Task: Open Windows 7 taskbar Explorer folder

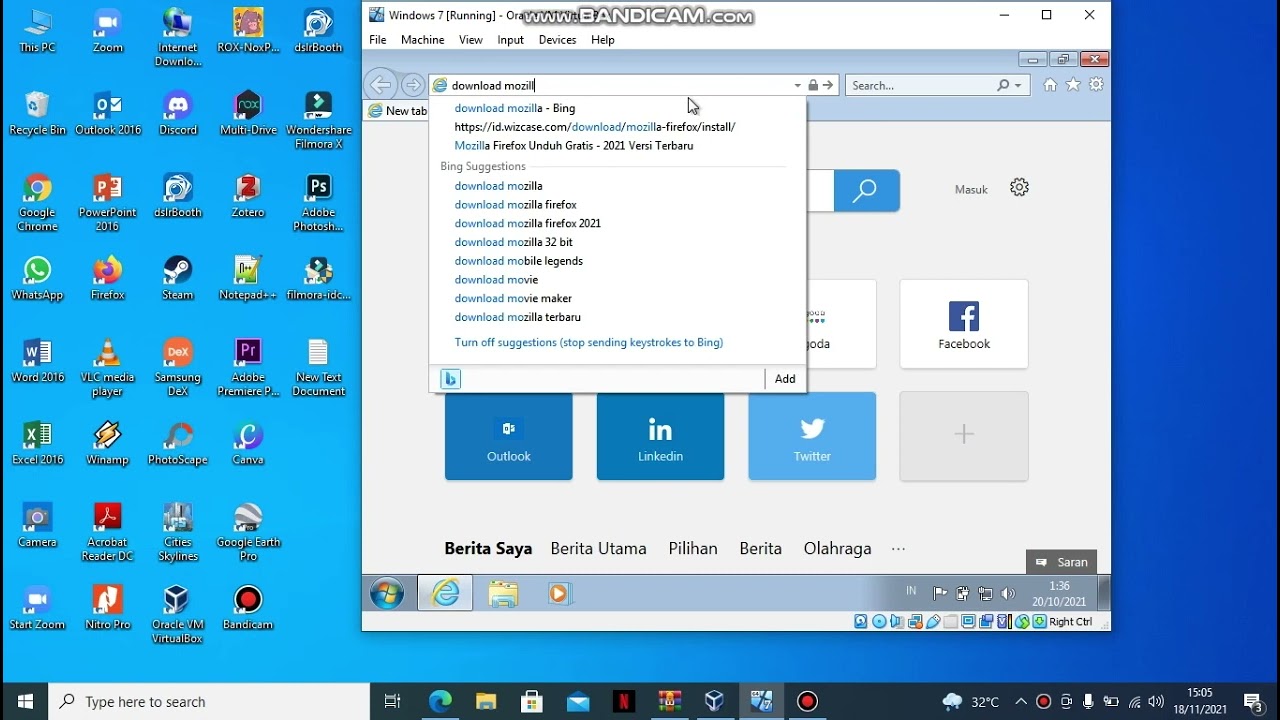Action: [x=503, y=594]
